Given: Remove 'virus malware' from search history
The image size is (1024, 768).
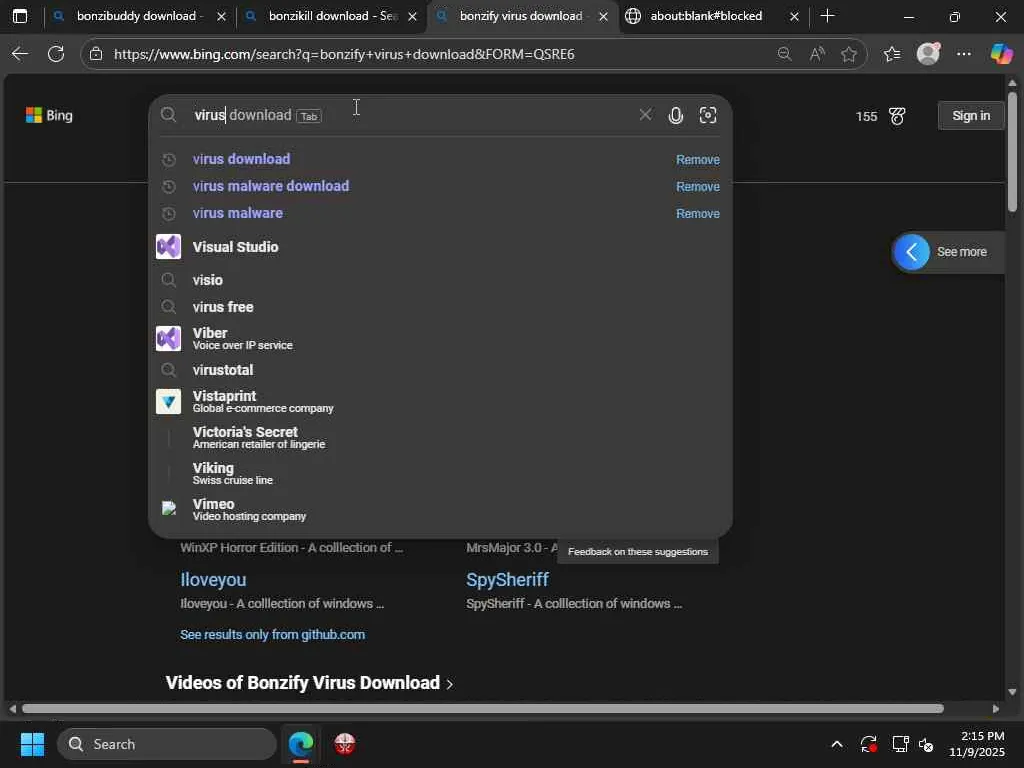Looking at the screenshot, I should [697, 214].
